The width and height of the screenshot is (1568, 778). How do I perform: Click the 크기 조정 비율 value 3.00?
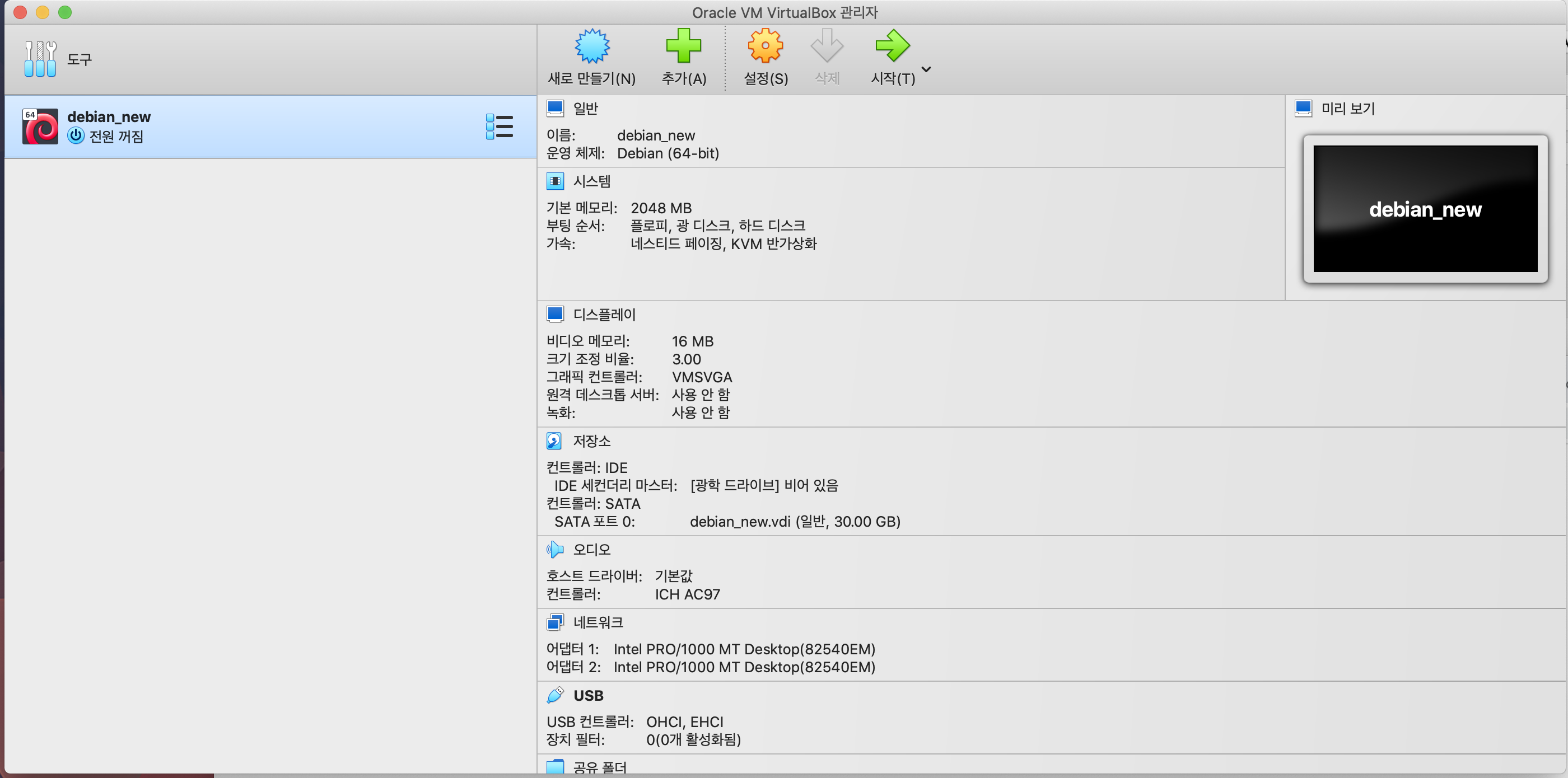click(687, 359)
